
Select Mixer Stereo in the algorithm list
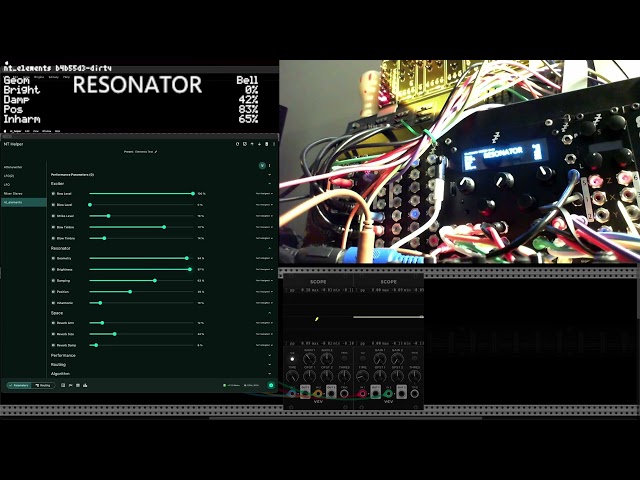click(13, 193)
